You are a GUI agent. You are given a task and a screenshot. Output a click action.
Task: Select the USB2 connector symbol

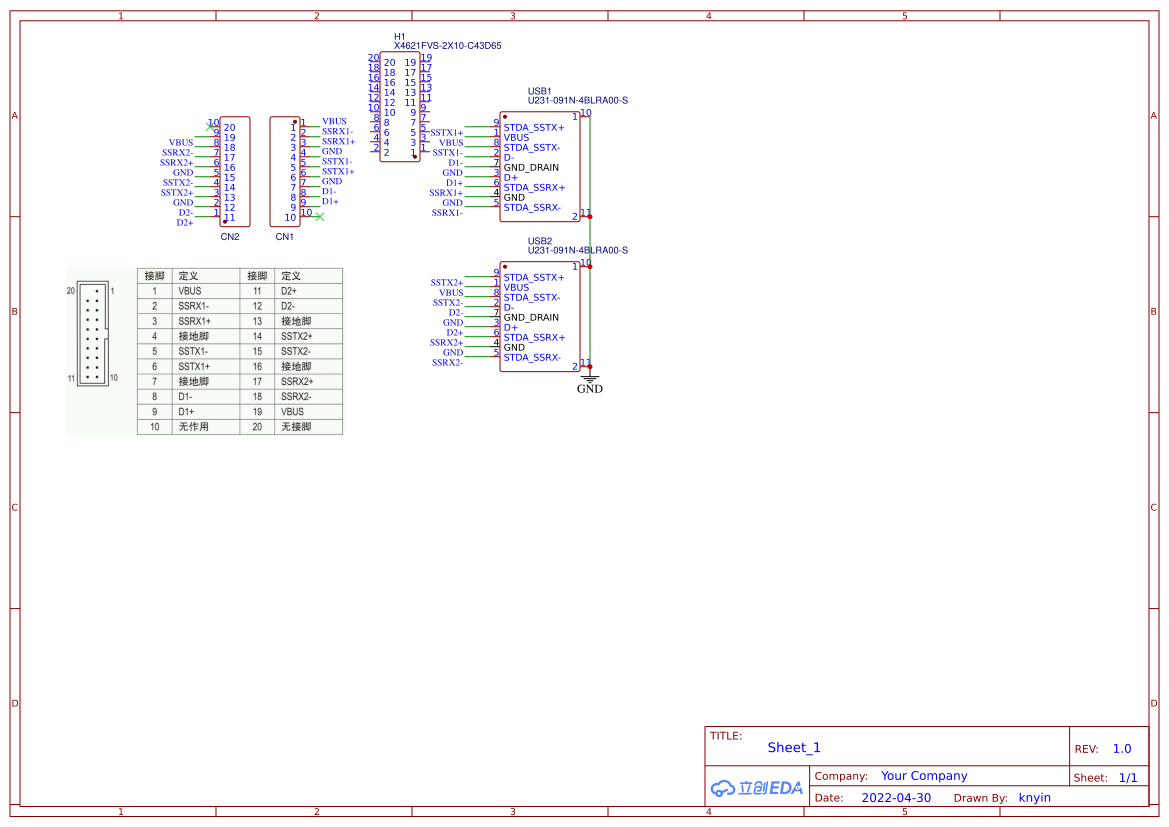tap(540, 316)
